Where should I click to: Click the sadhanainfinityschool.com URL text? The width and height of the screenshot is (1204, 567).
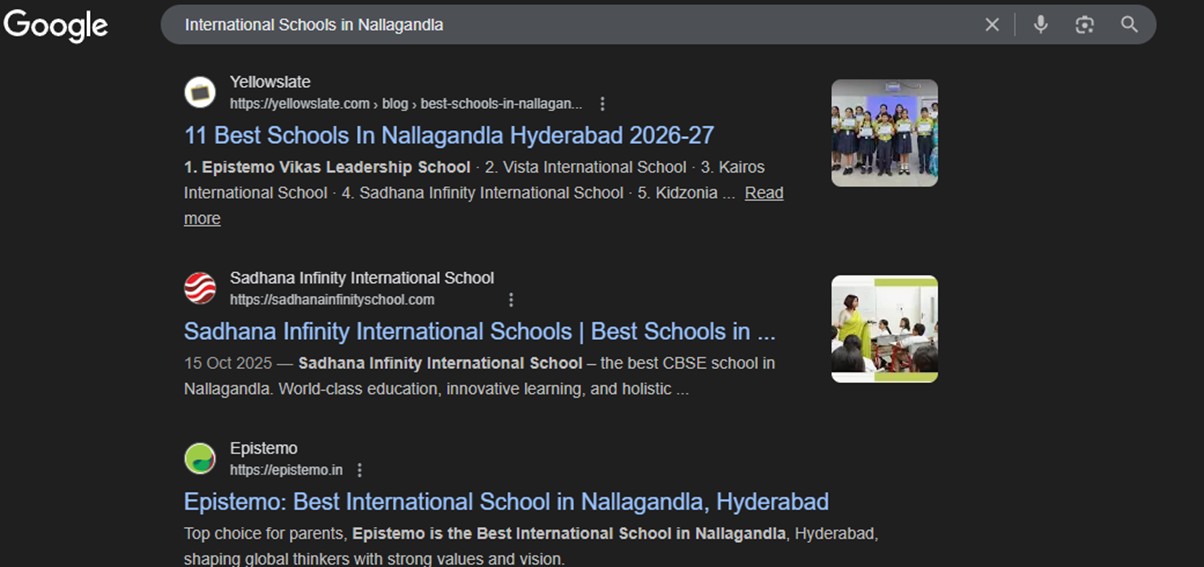click(x=332, y=300)
